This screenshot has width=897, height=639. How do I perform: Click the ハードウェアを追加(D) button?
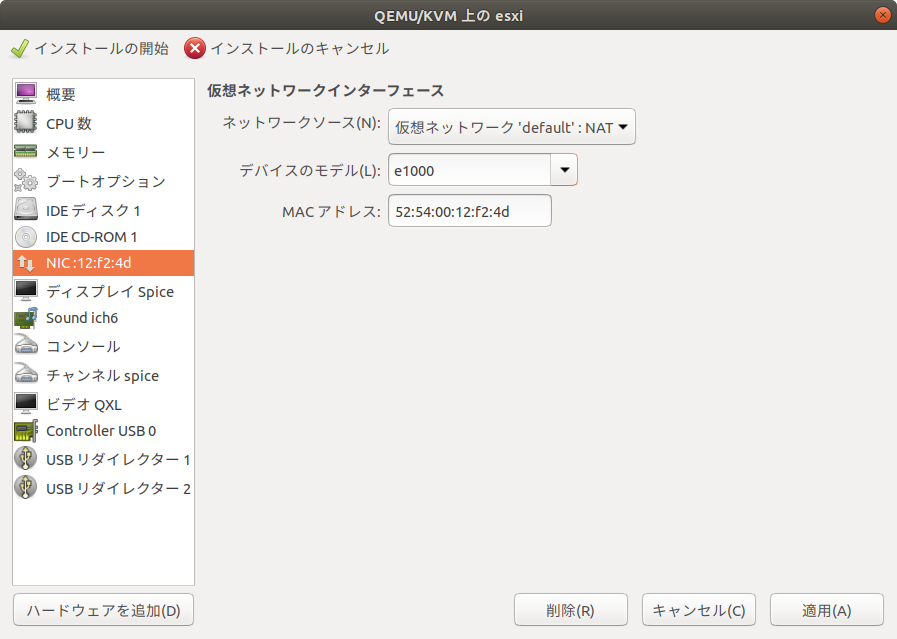point(104,610)
